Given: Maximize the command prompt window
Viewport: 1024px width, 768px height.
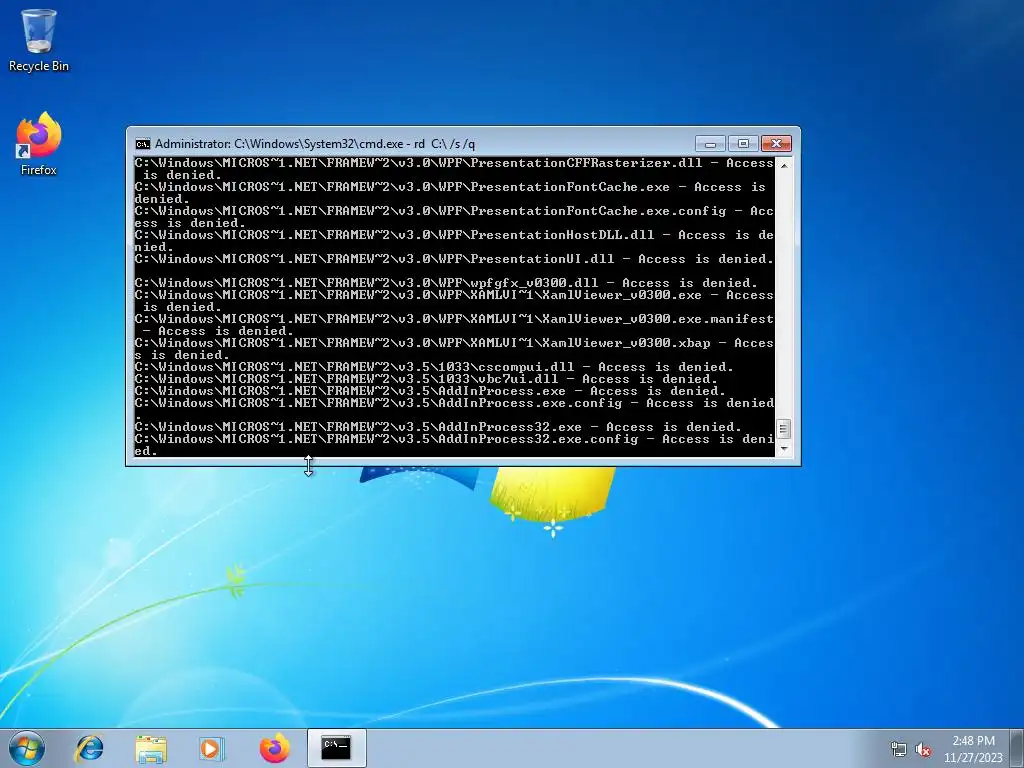Looking at the screenshot, I should (x=743, y=143).
